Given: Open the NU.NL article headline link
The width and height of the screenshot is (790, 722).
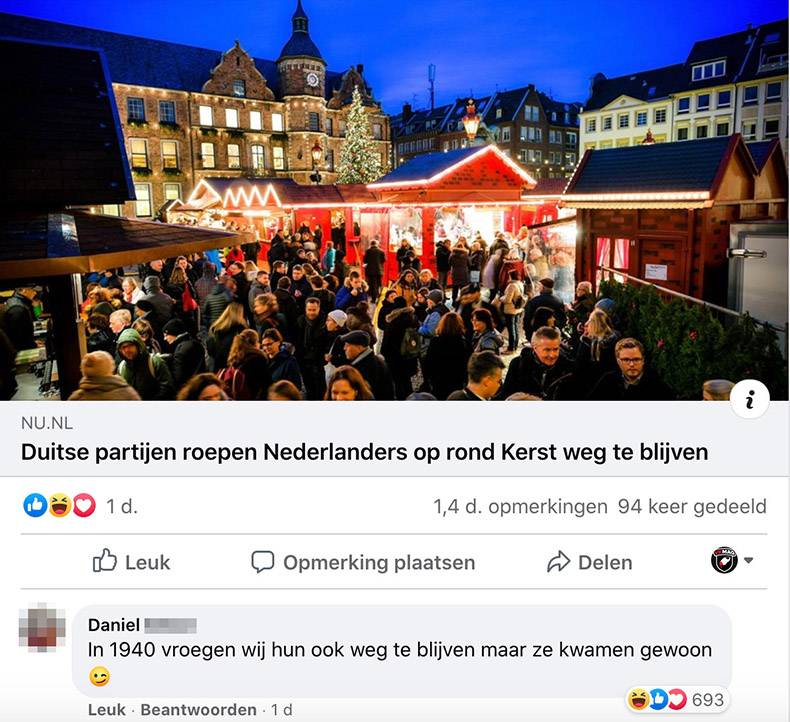Looking at the screenshot, I should pos(364,452).
